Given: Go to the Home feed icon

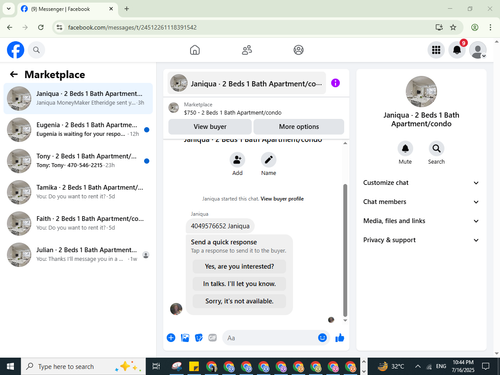Looking at the screenshot, I should 195,50.
